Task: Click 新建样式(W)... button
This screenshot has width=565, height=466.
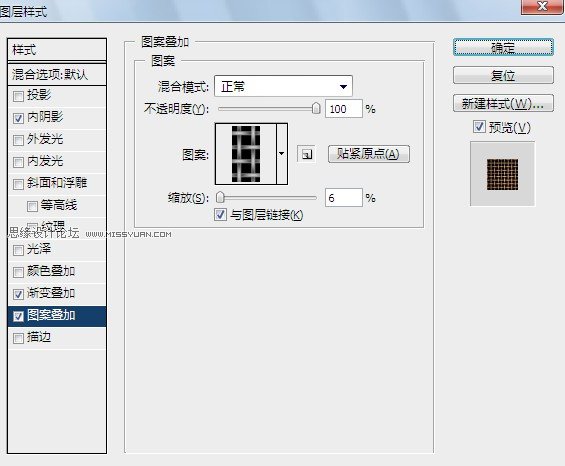Action: (503, 103)
